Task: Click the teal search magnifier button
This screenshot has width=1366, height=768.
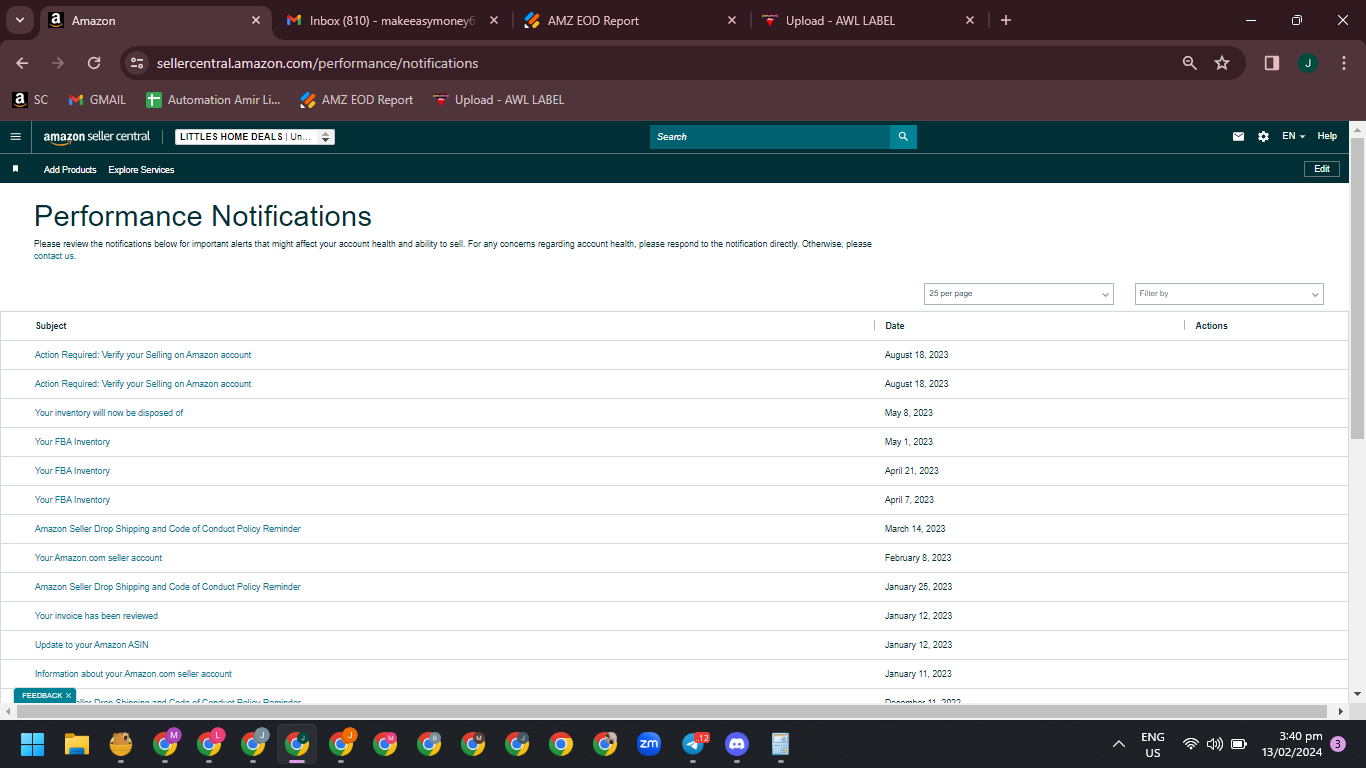Action: tap(903, 137)
